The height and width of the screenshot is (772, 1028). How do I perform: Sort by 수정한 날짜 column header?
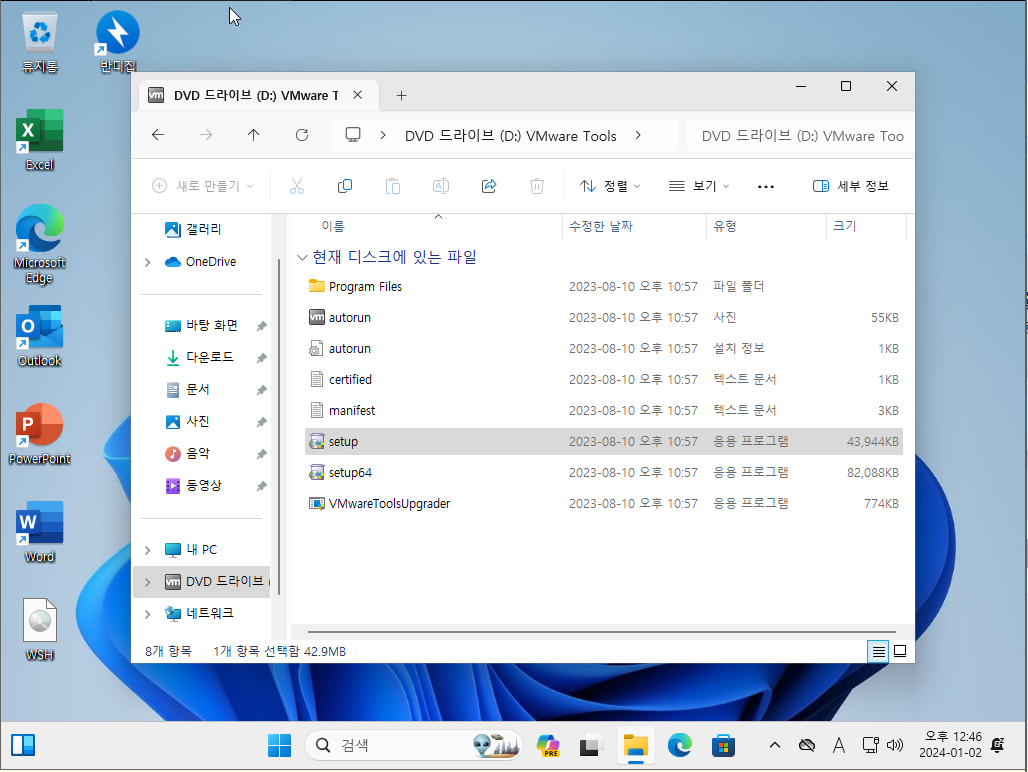601,227
